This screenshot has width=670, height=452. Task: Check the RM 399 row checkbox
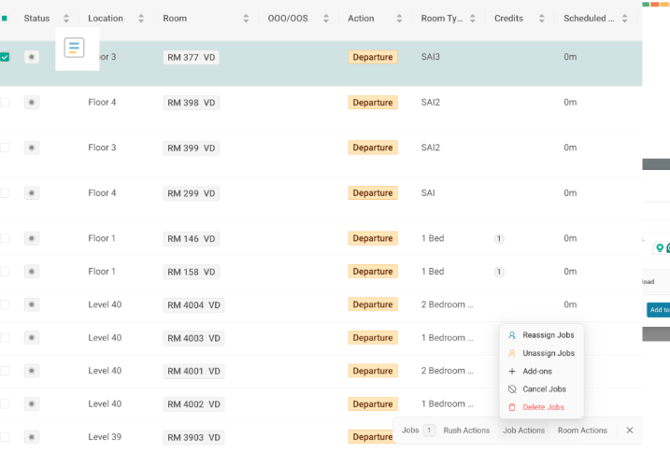(x=5, y=147)
